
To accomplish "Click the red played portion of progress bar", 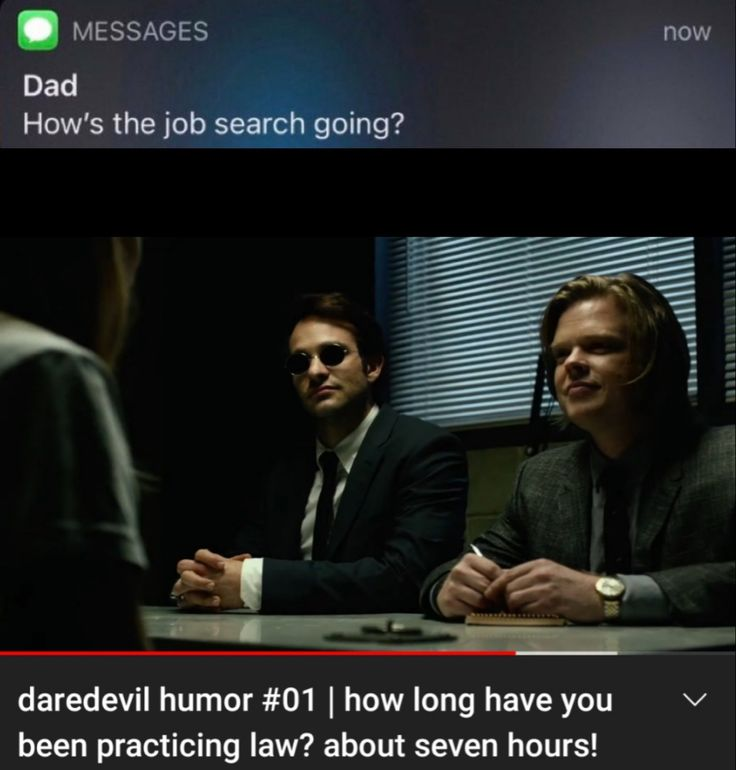I will tap(258, 653).
